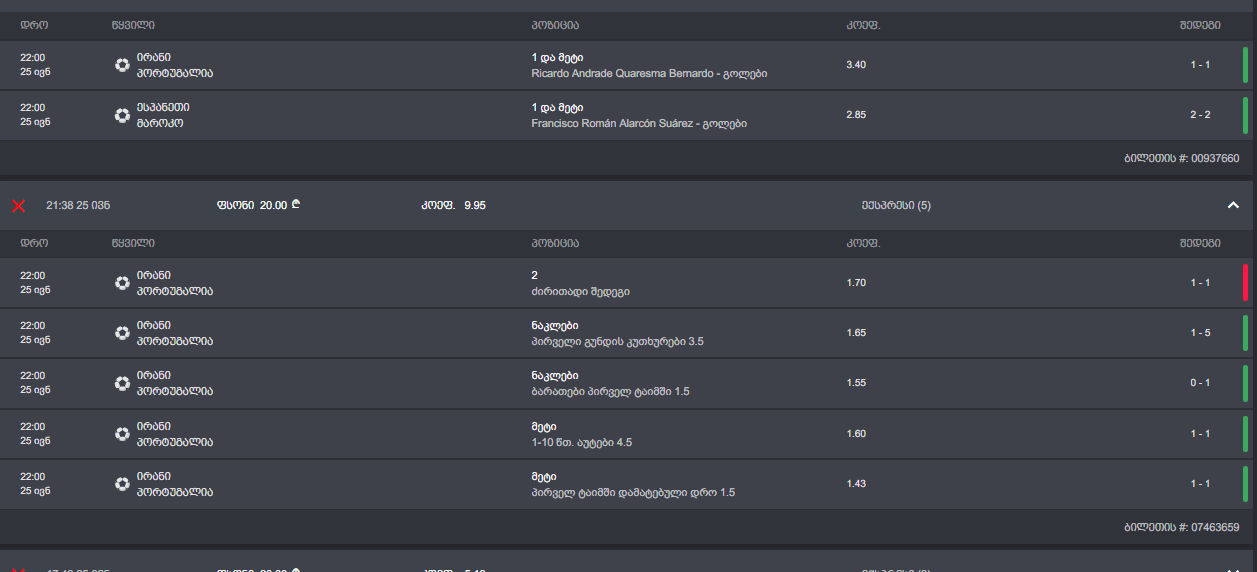The height and width of the screenshot is (572, 1257).
Task: Click the lari currency symbol next to 20.00
Action: click(x=295, y=204)
